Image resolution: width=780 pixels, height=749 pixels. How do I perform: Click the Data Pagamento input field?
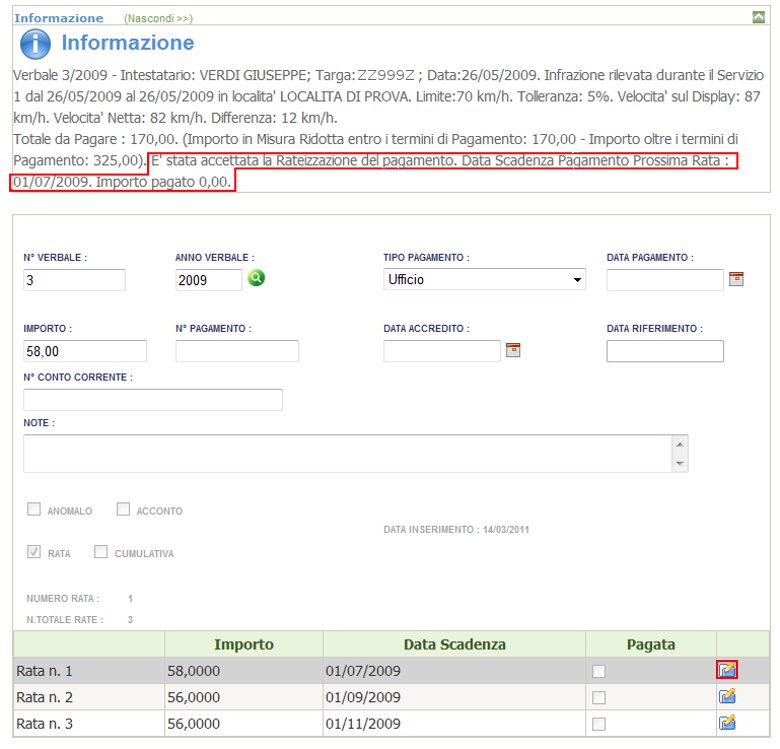665,280
